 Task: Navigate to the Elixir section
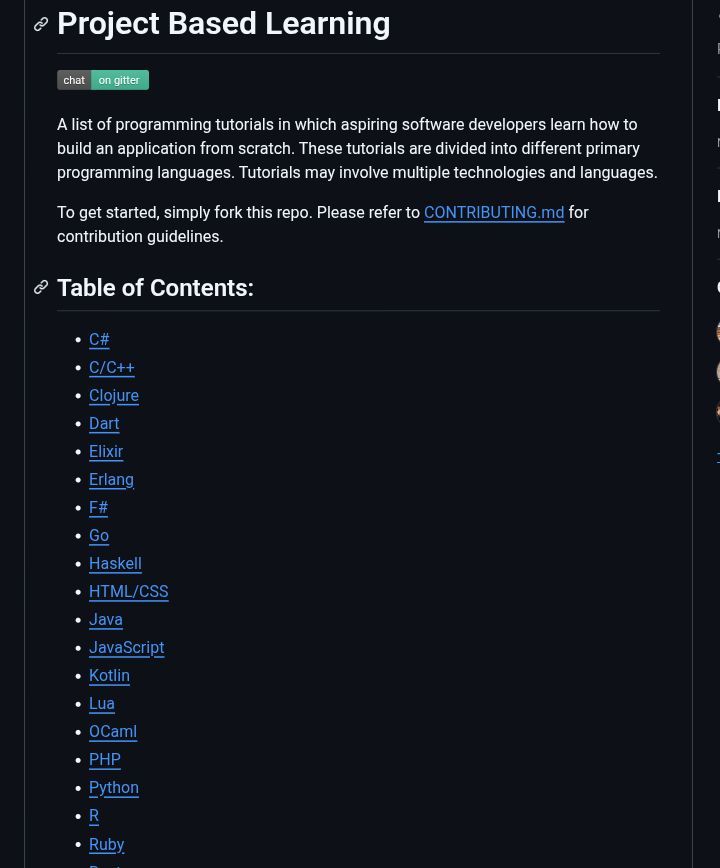(x=106, y=452)
